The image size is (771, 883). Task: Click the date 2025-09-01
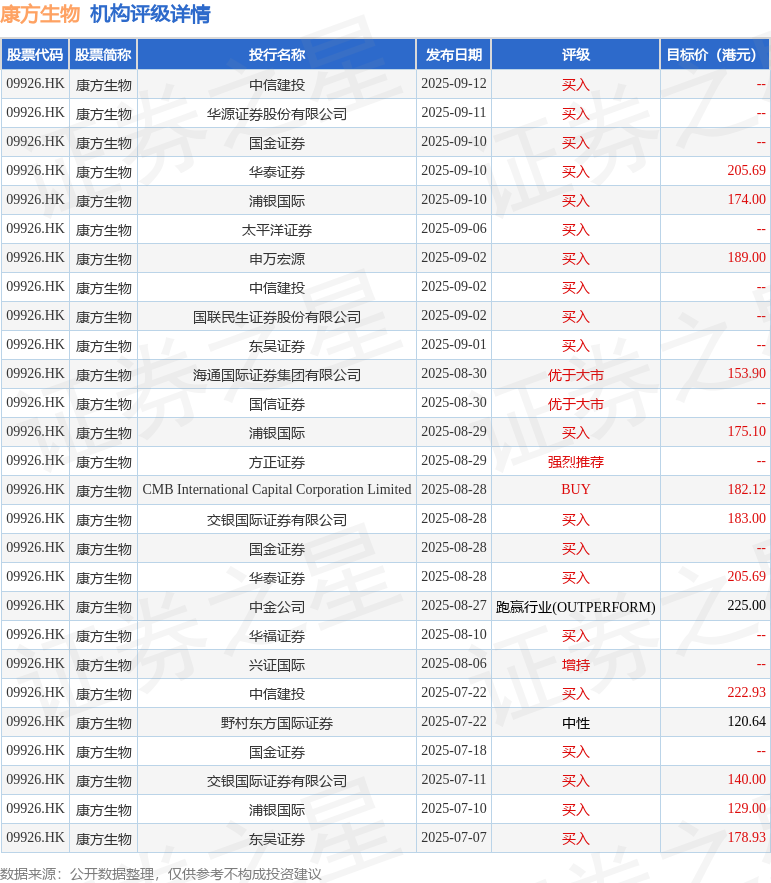454,345
